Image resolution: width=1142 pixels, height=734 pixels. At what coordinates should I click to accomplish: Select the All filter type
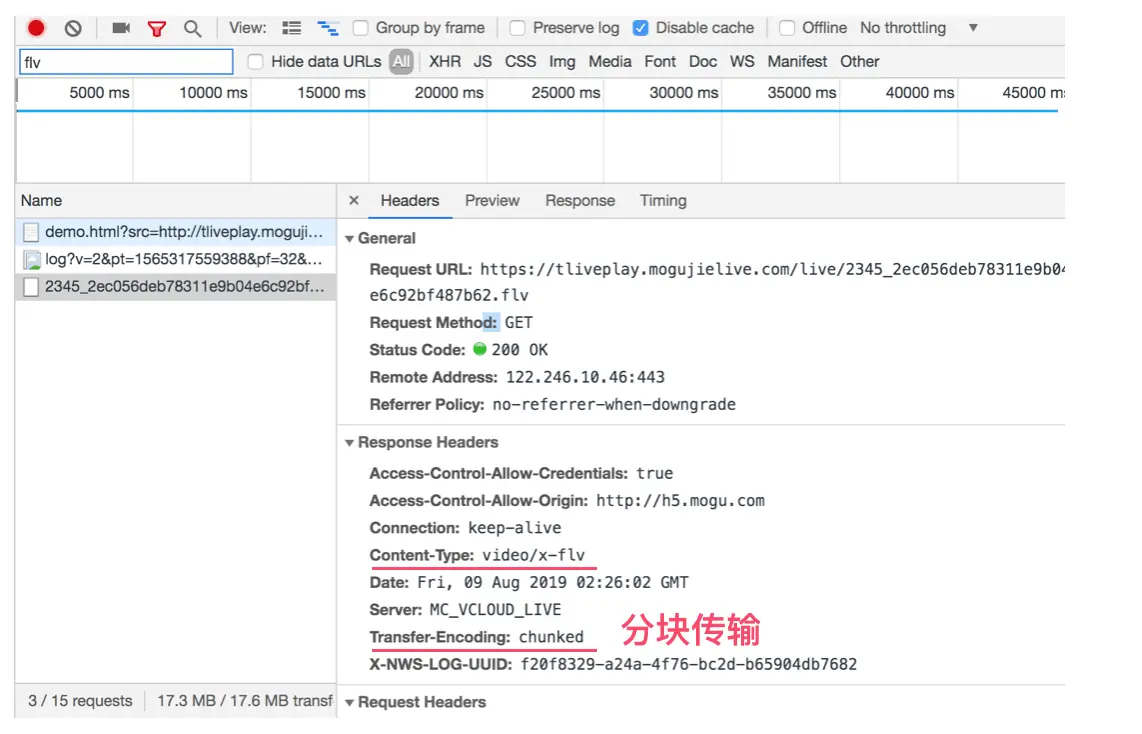point(401,62)
